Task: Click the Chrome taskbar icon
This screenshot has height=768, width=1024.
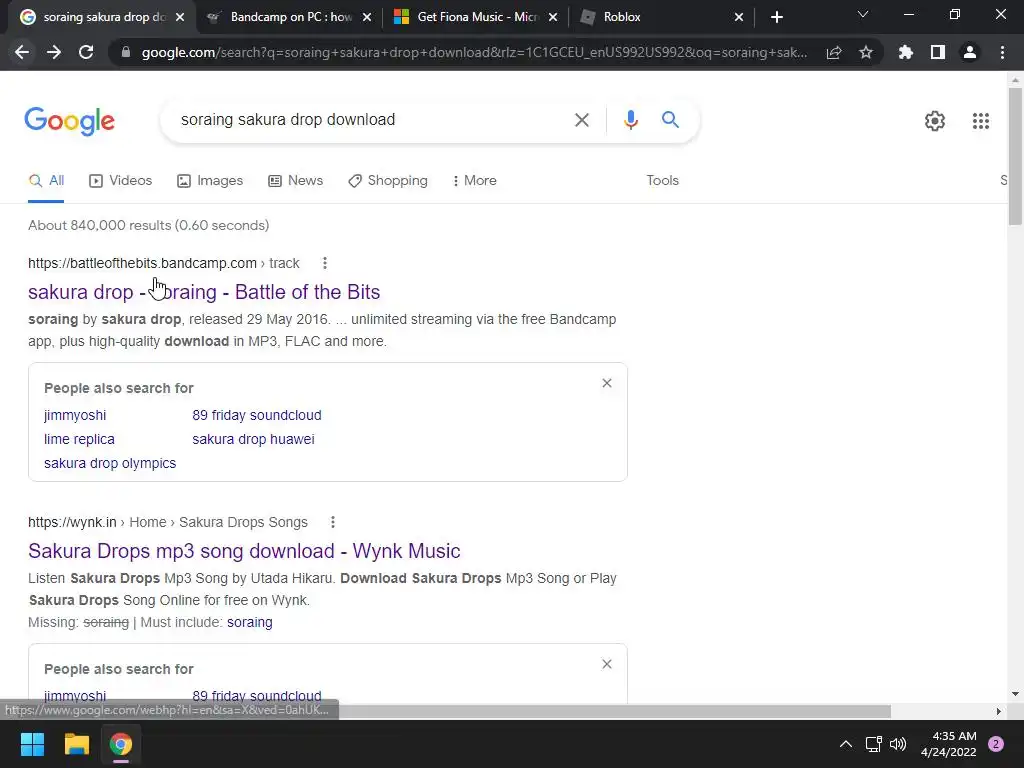Action: click(121, 744)
